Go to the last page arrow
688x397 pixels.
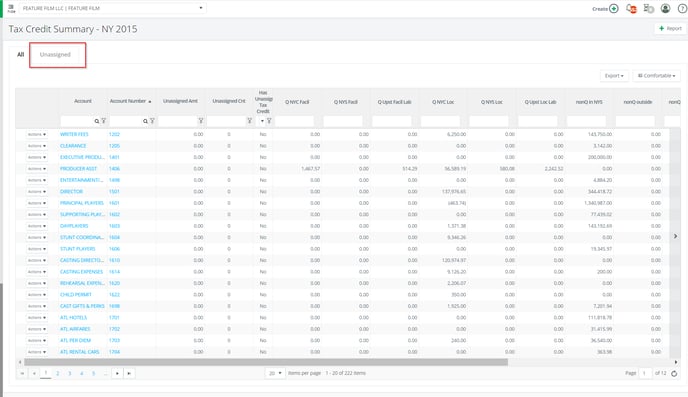pyautogui.click(x=129, y=373)
